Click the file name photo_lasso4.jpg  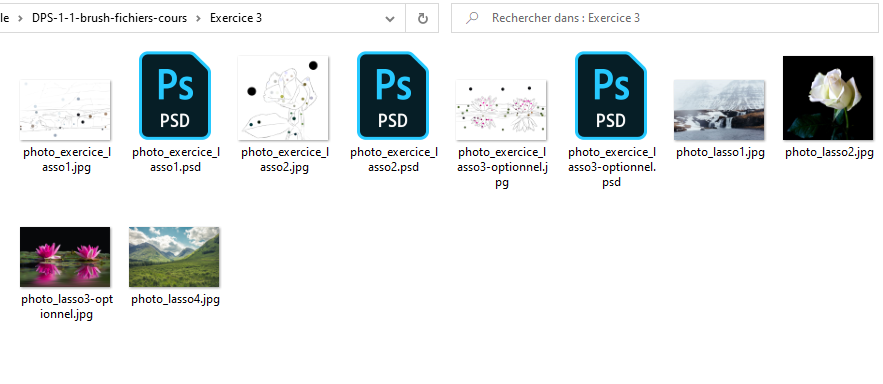(x=175, y=300)
